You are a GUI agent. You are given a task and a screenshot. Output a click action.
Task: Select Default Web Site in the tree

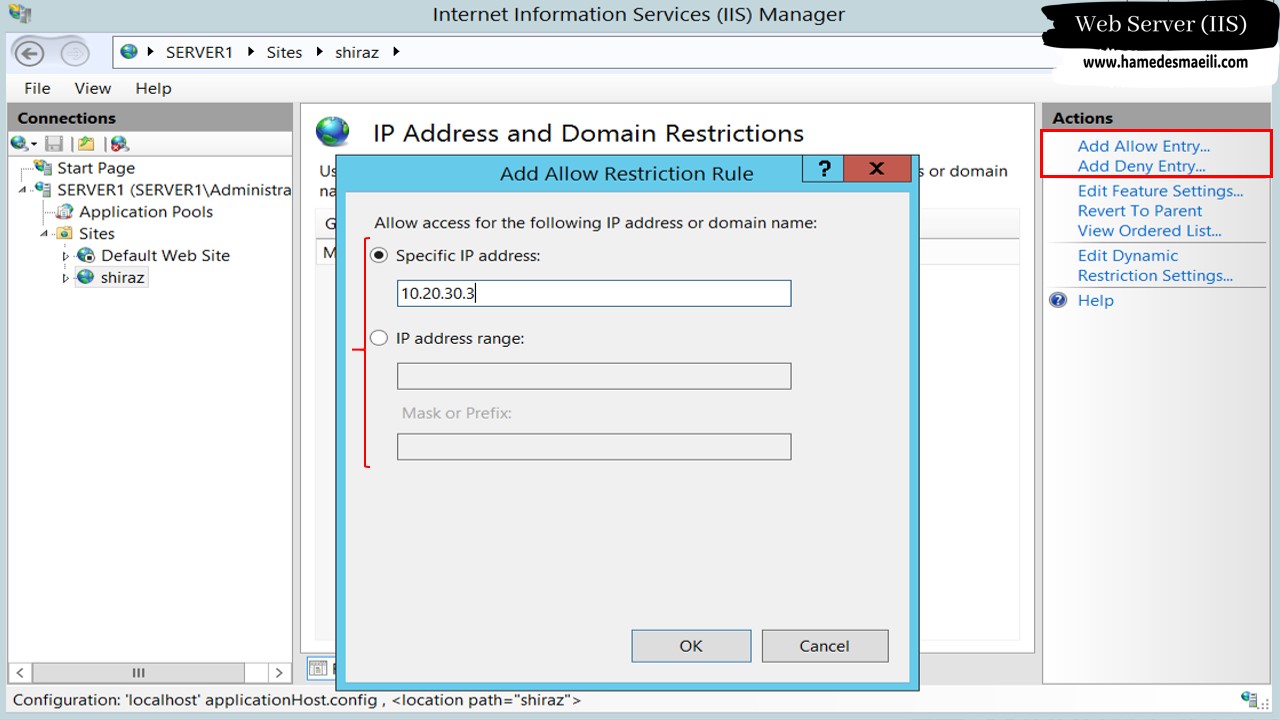point(165,255)
